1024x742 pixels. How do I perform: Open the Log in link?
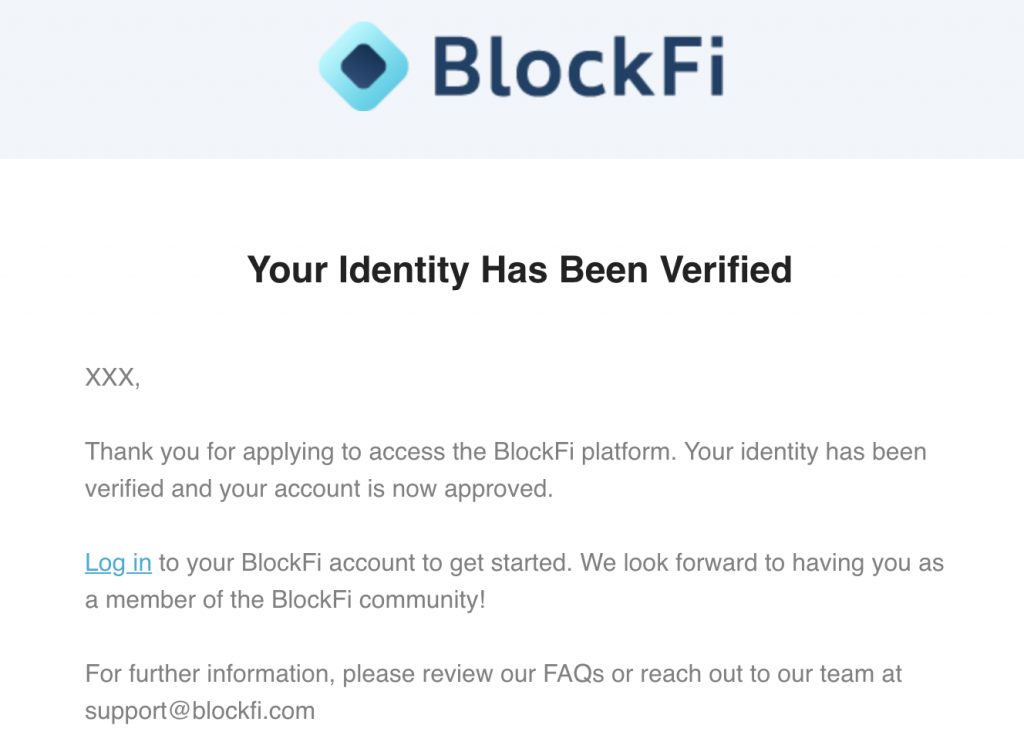[118, 562]
